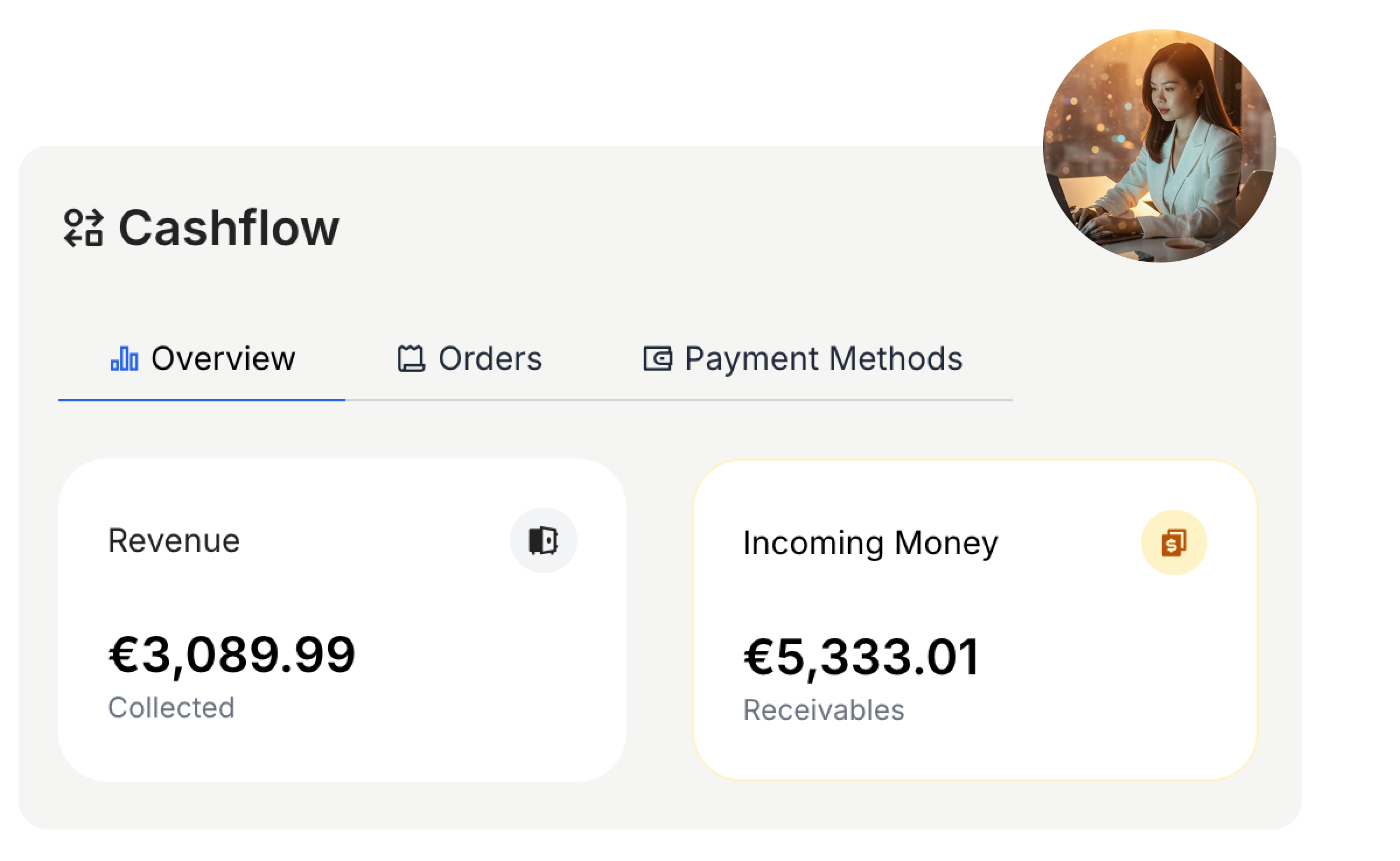Click the wallet icon beside Payment Methods

coord(658,359)
